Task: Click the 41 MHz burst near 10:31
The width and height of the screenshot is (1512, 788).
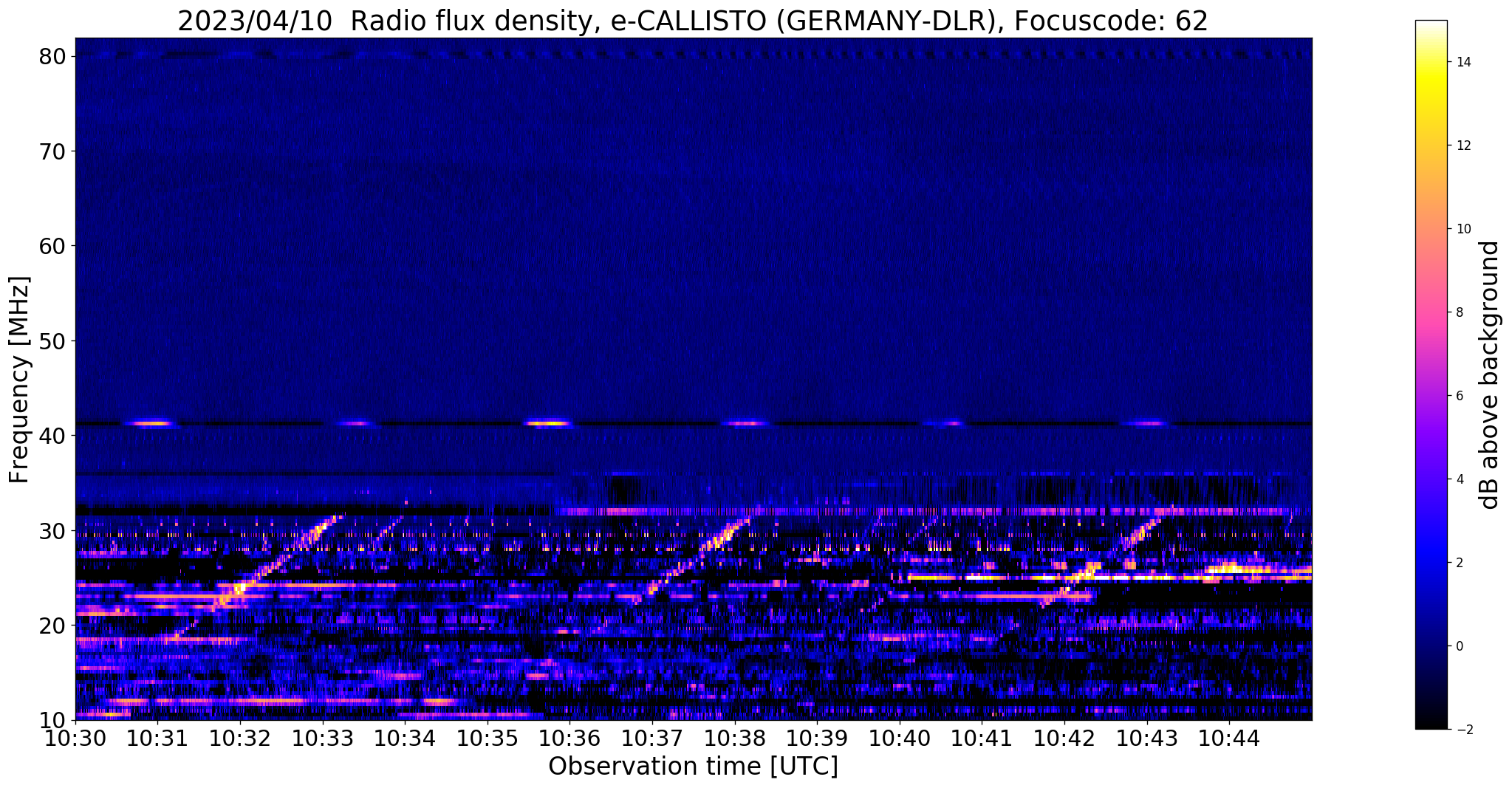Action: pos(152,424)
